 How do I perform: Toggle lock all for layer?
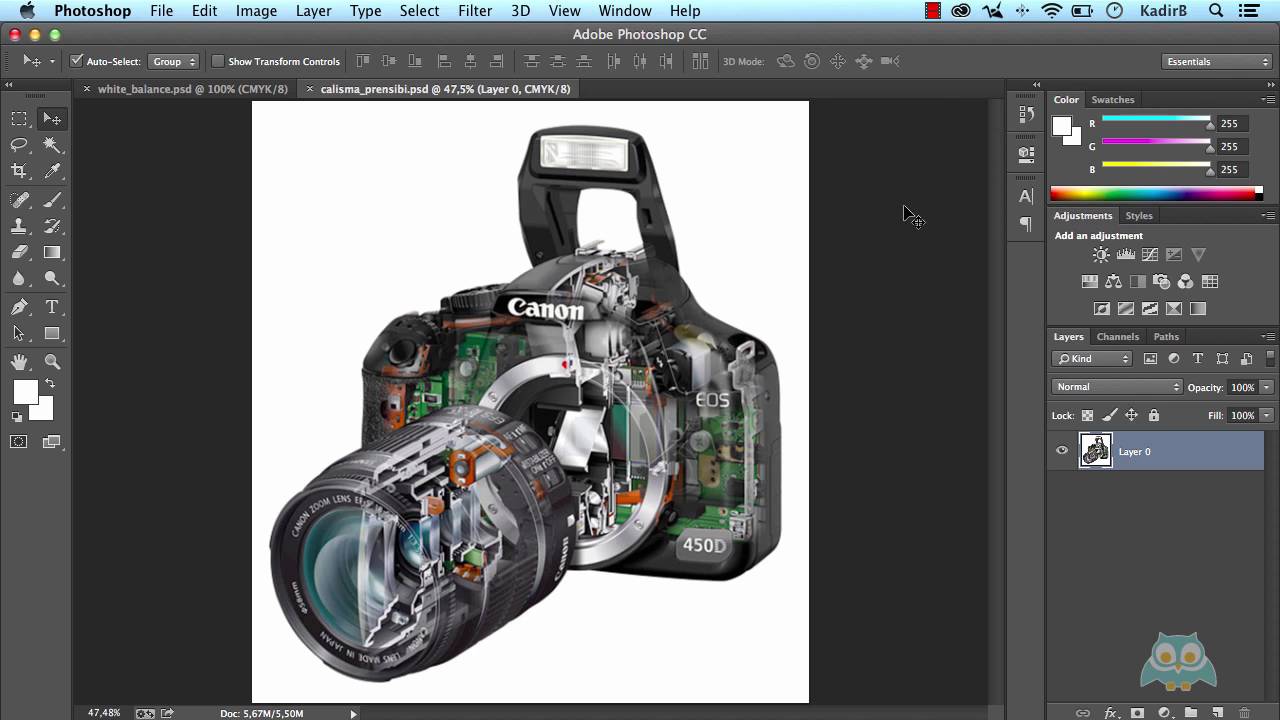coord(1154,415)
